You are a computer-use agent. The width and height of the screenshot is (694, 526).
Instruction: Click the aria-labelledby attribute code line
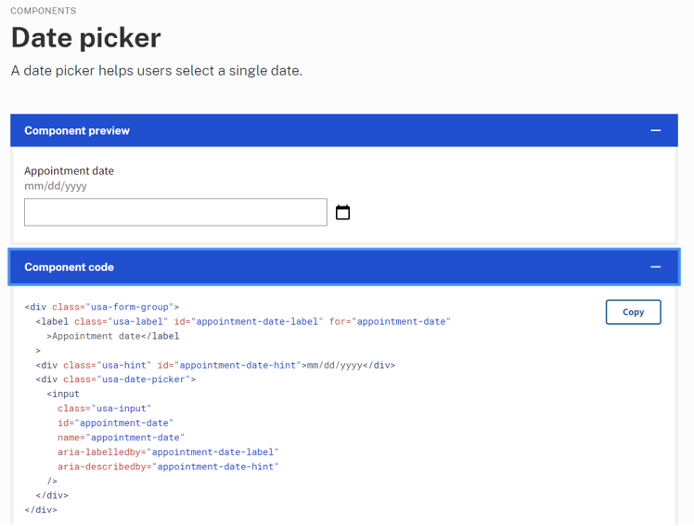168,452
